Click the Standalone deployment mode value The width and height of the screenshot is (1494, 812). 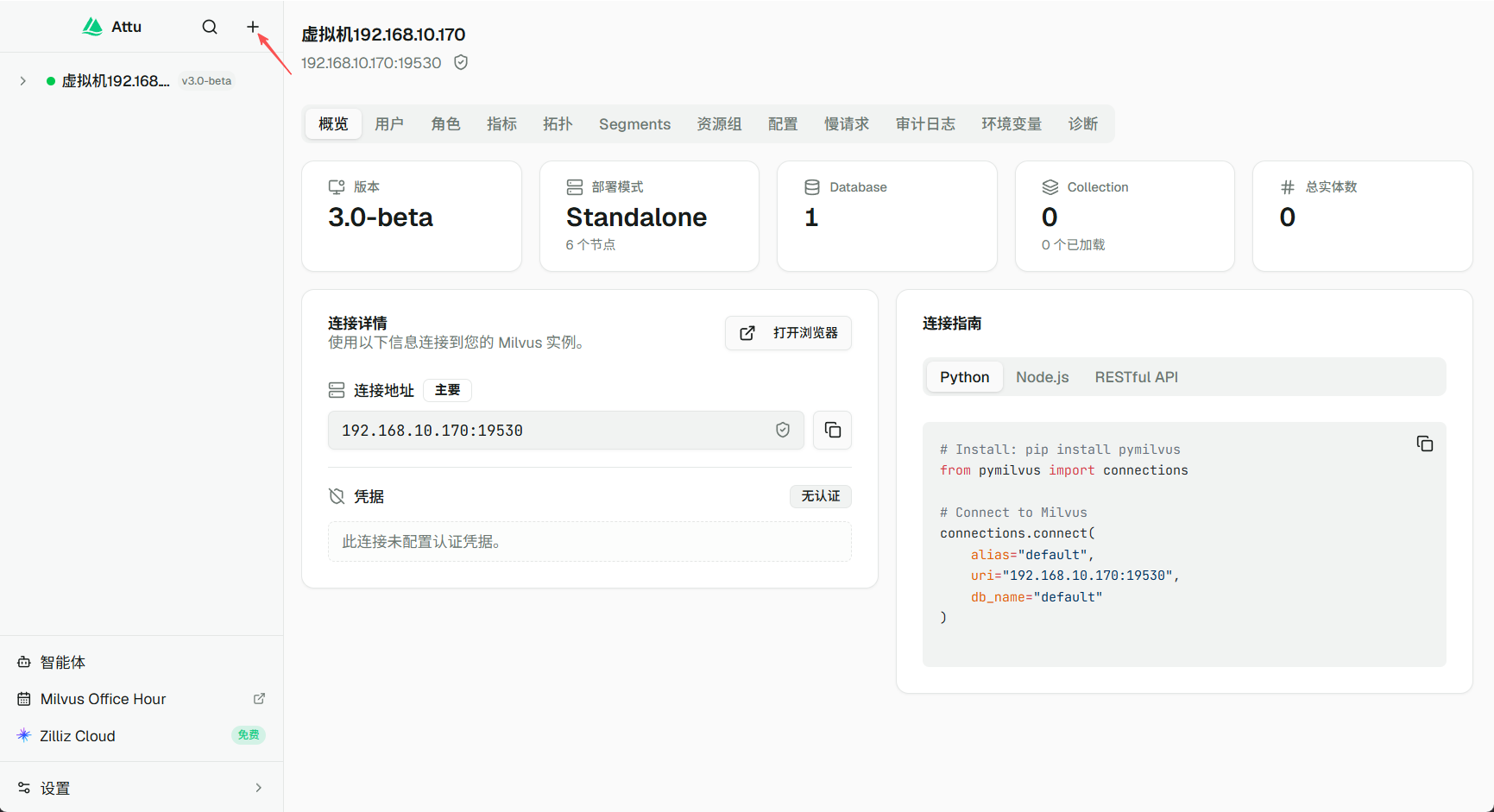[x=637, y=217]
